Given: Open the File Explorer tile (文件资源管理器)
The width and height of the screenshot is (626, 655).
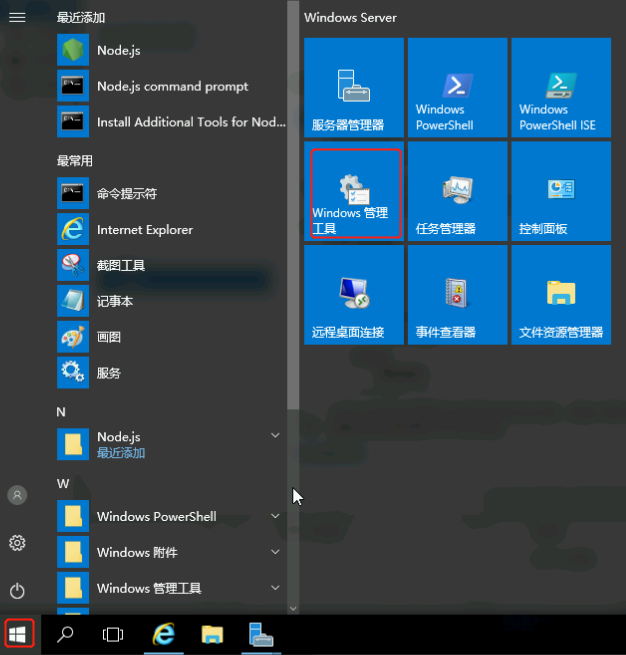Looking at the screenshot, I should 561,294.
